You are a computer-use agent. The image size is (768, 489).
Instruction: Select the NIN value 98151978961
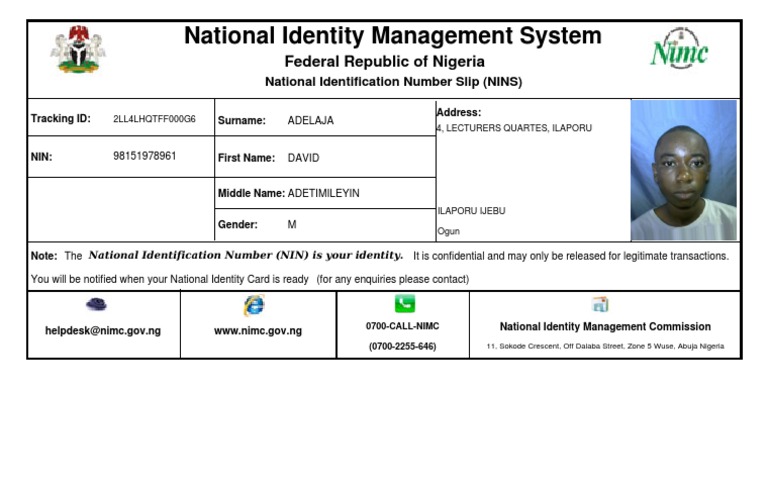point(144,156)
